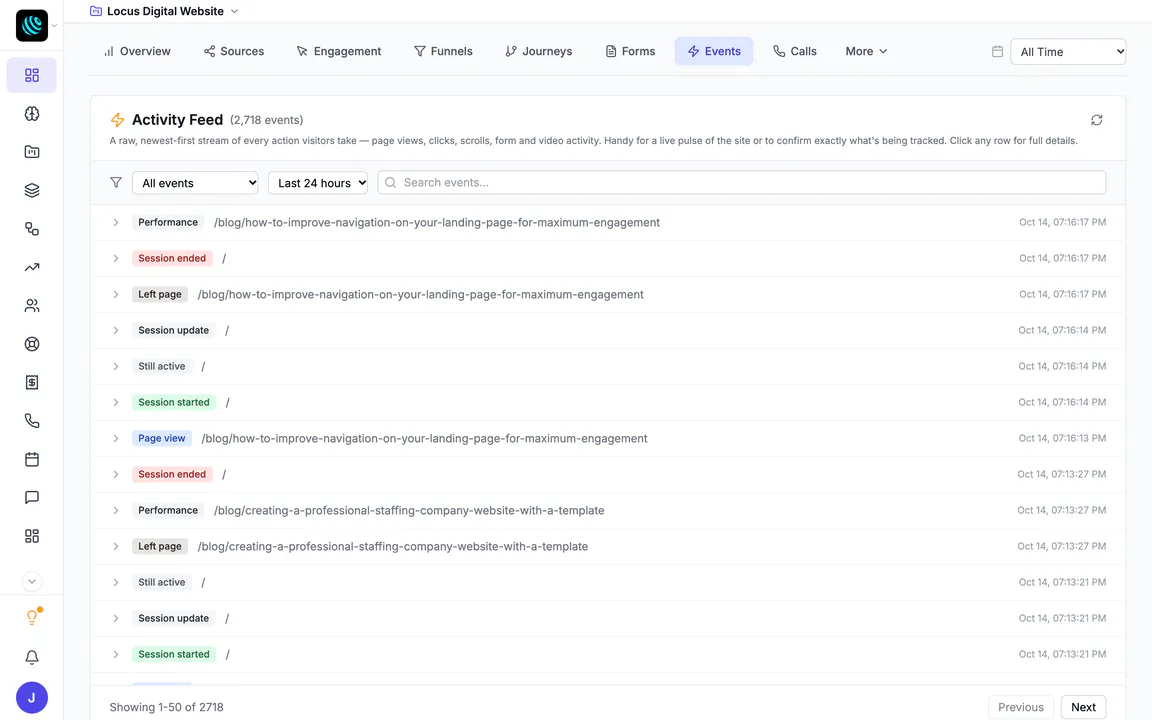Click the Locus app logo
Image resolution: width=1152 pixels, height=720 pixels.
(x=32, y=26)
